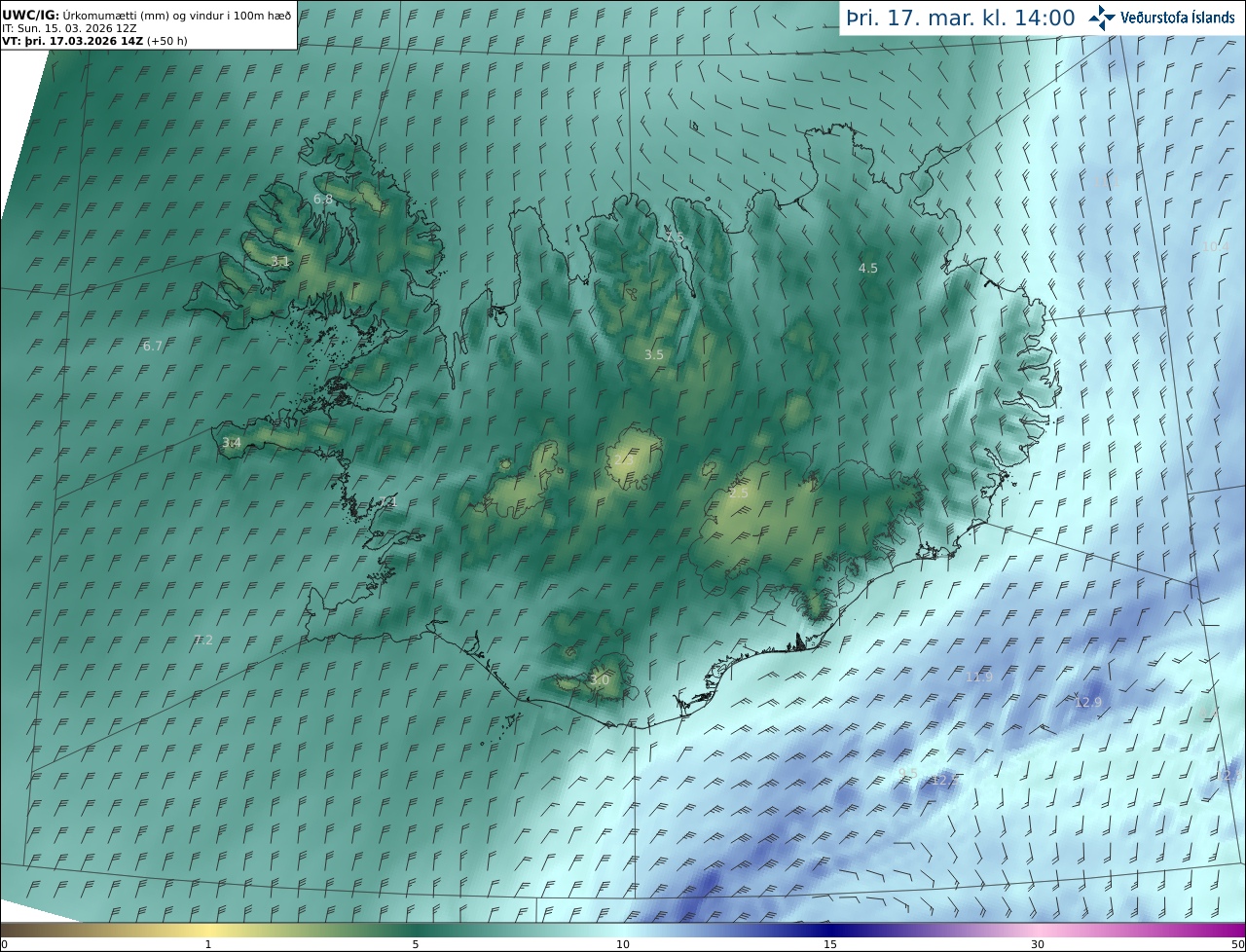Click the 3.5 value label
The height and width of the screenshot is (952, 1246).
coord(654,355)
